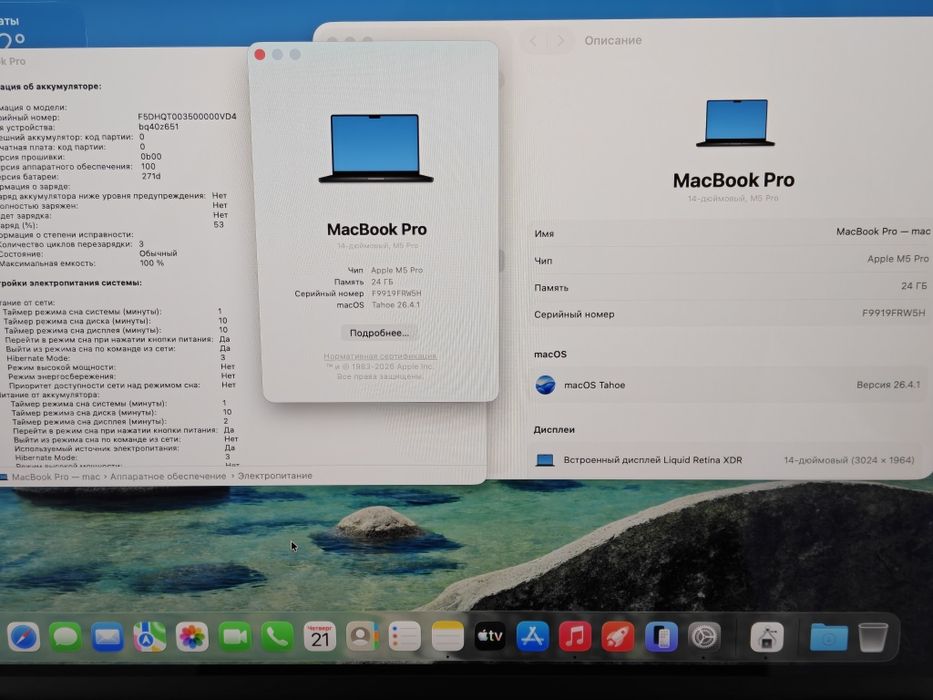Click Режим энергосбережения line
This screenshot has width=933, height=700.
(x=121, y=376)
